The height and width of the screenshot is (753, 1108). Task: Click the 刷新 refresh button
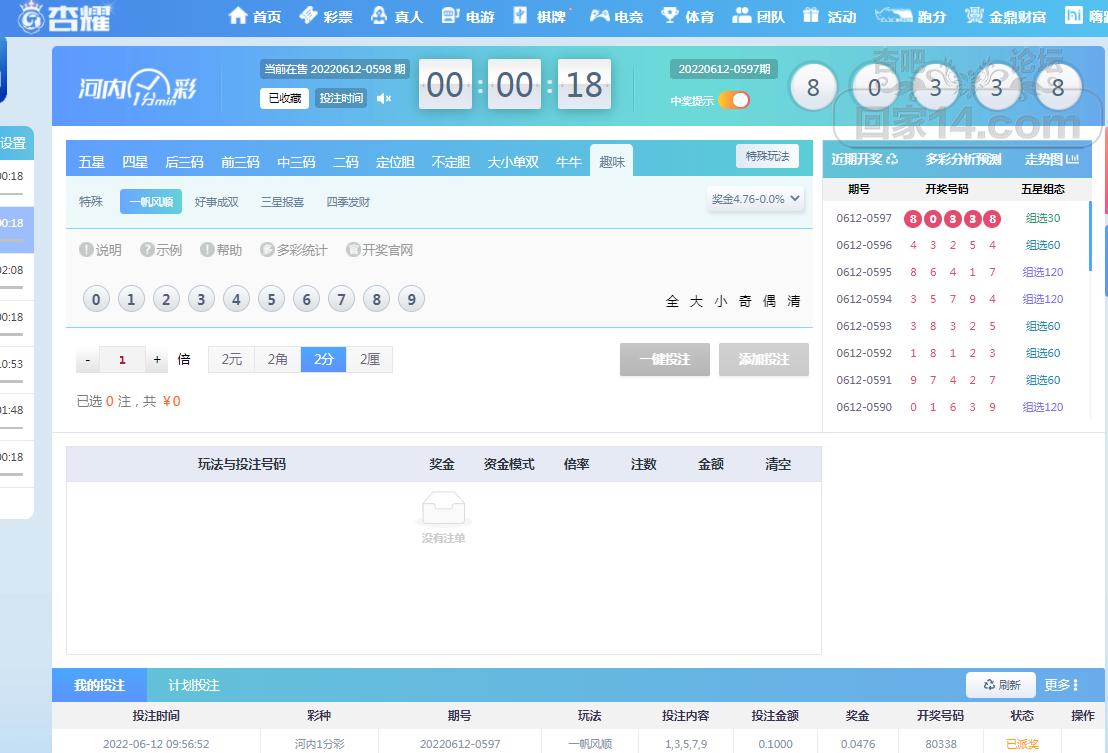[1001, 685]
